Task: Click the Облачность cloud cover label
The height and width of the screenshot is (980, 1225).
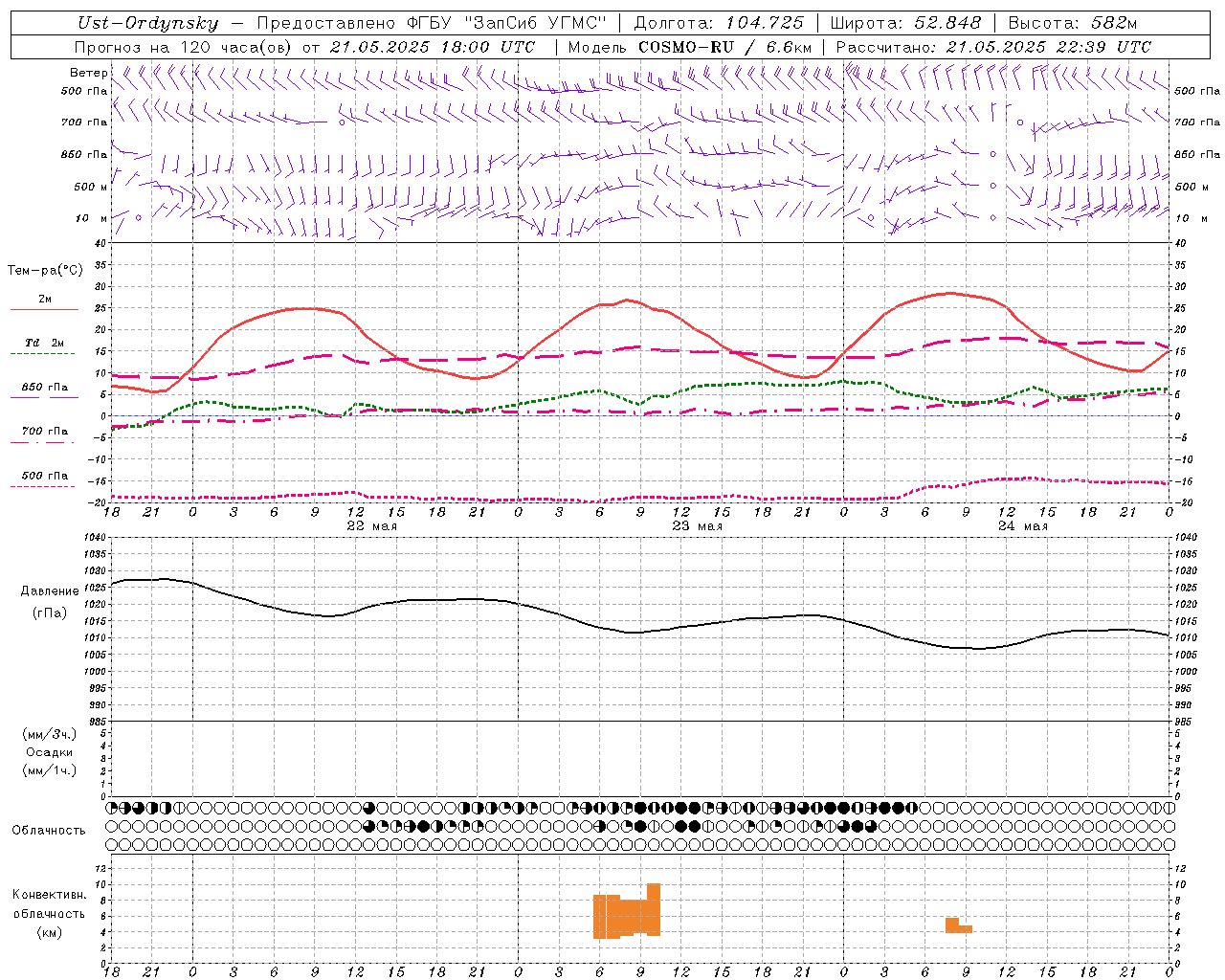Action: click(49, 831)
